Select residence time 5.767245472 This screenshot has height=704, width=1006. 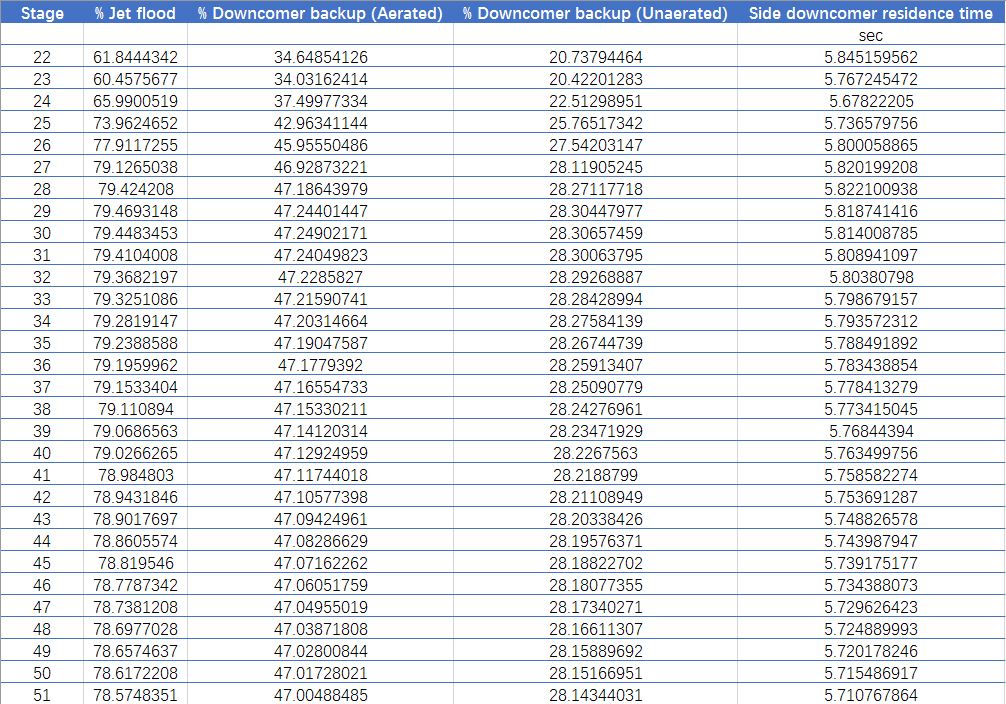coord(871,79)
